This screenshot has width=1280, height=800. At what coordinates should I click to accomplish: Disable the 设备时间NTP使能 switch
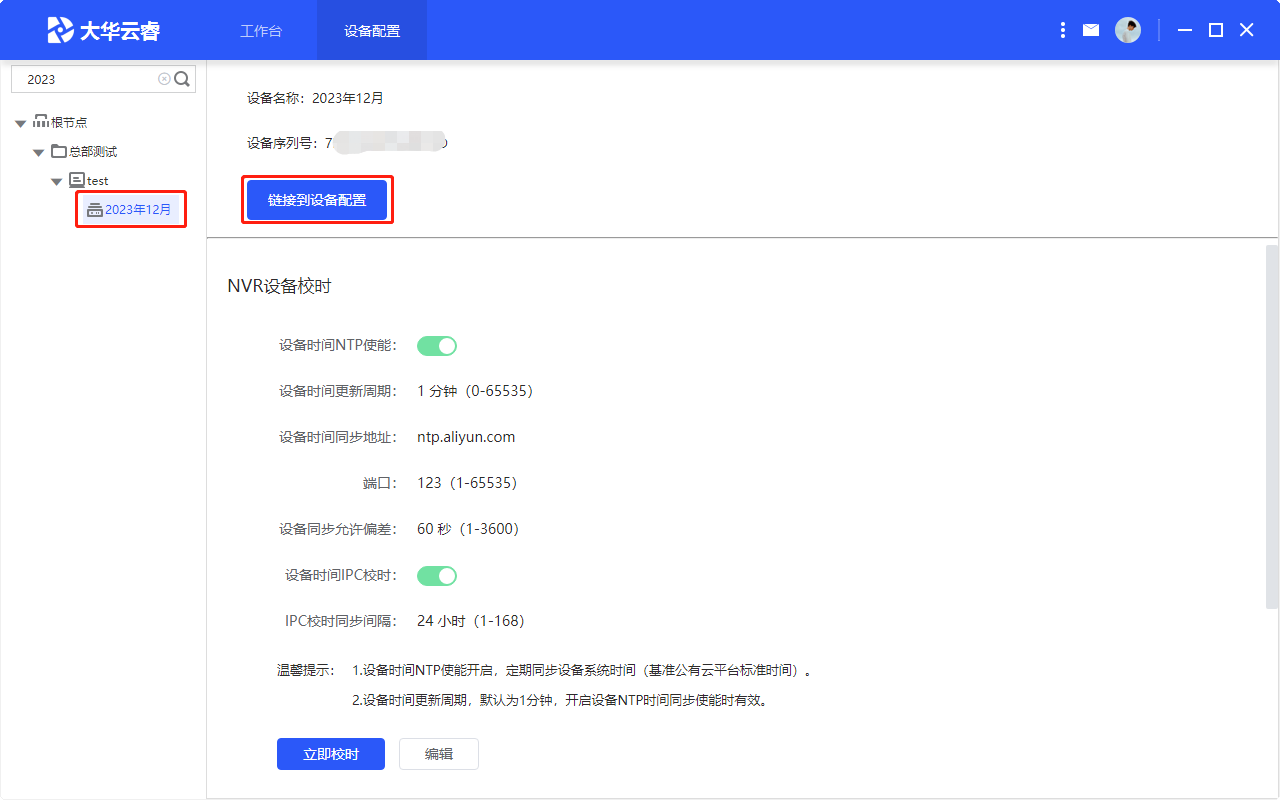pyautogui.click(x=437, y=346)
